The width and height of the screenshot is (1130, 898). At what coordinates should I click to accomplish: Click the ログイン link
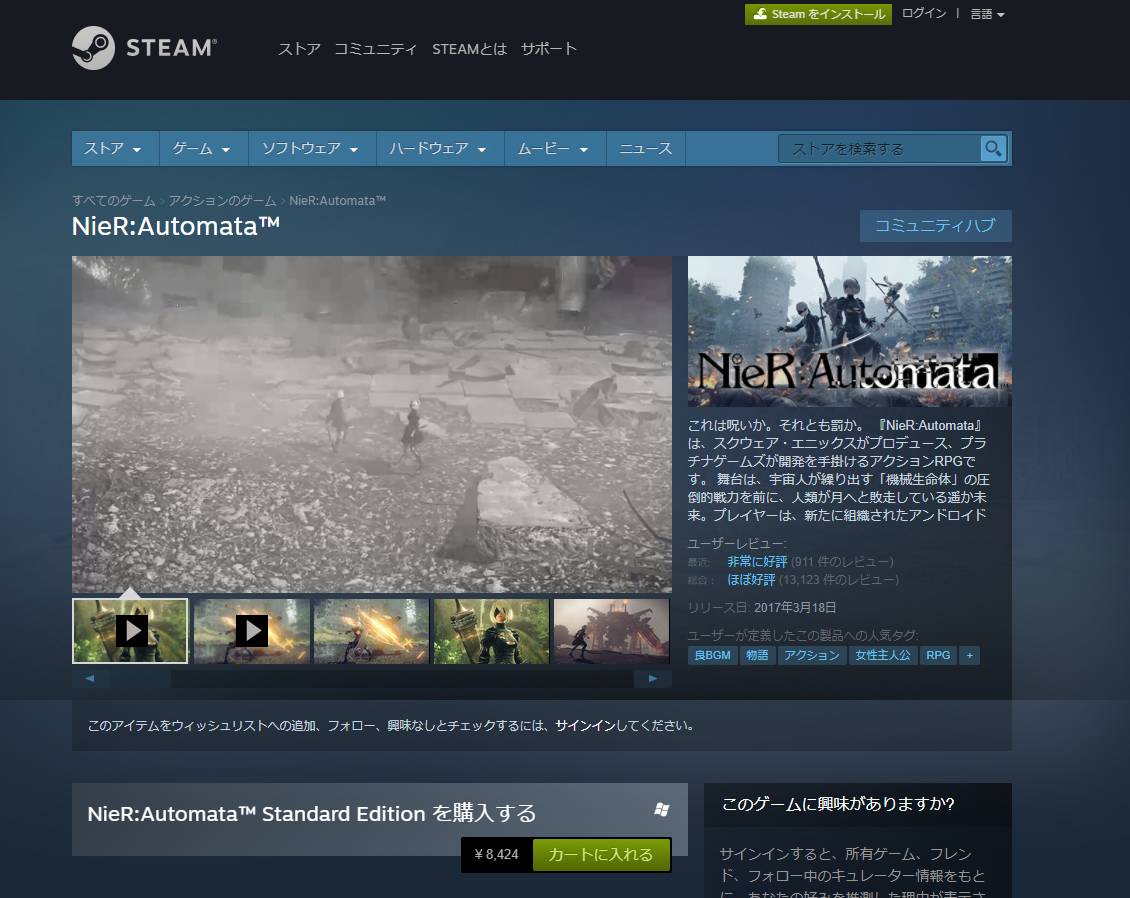pos(924,14)
